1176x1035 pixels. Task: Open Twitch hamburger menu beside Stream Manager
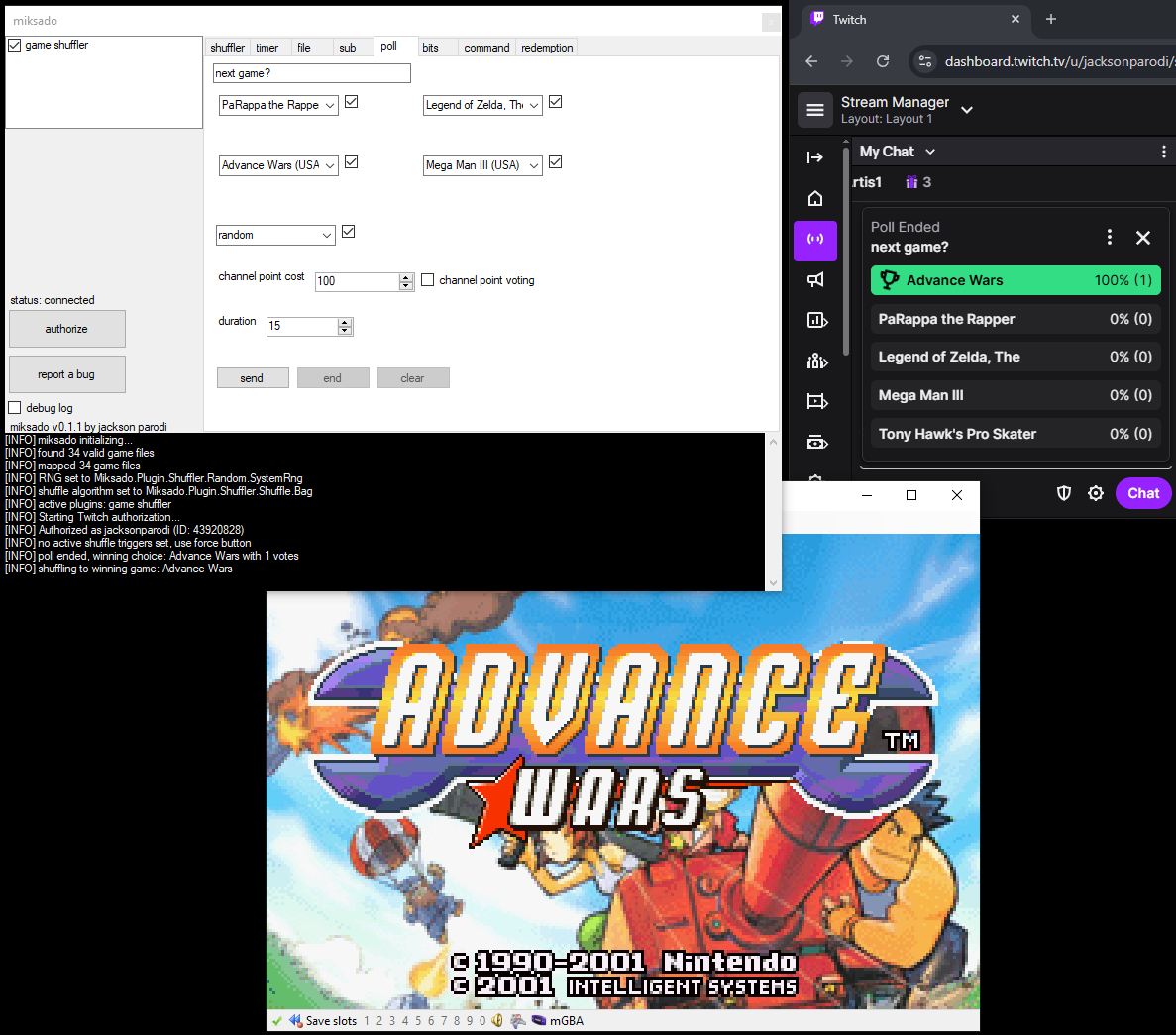[x=815, y=110]
